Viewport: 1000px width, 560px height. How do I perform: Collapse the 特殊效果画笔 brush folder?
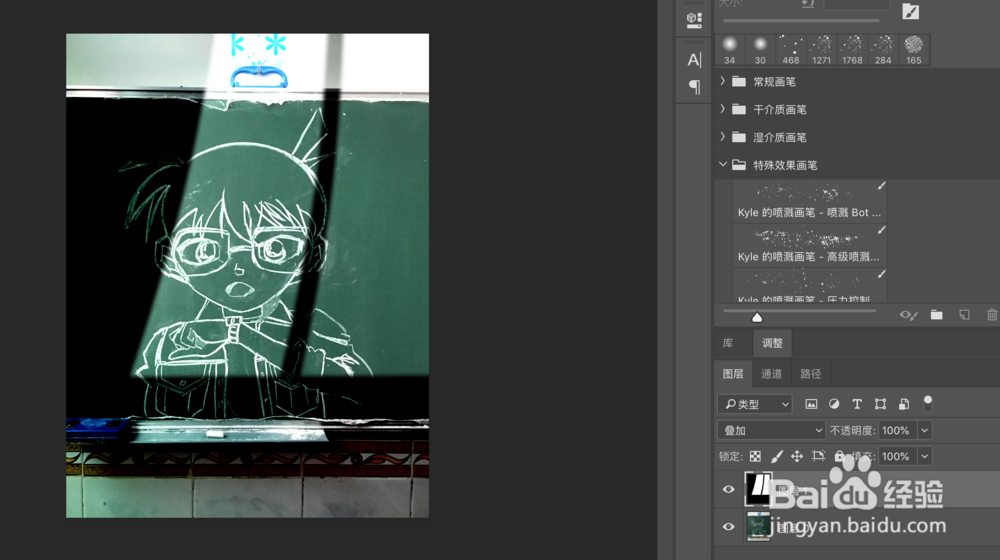pos(723,165)
